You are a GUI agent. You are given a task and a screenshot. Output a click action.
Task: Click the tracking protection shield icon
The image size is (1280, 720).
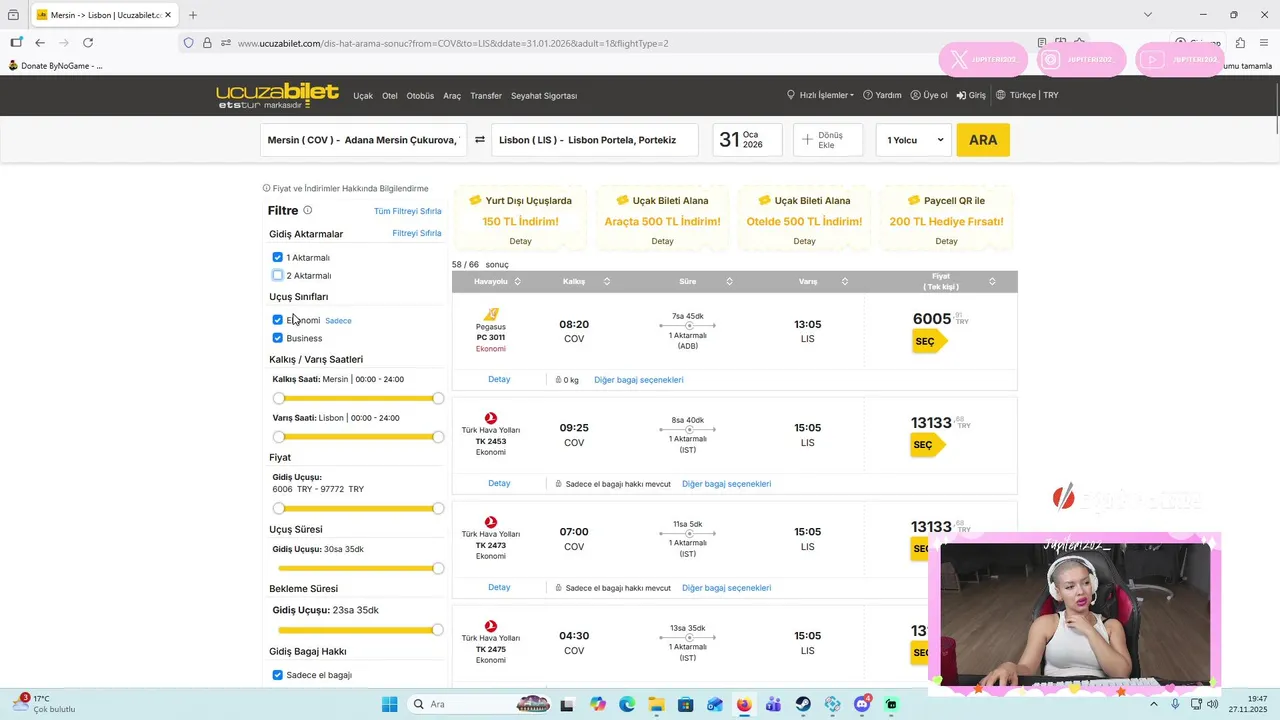(188, 43)
